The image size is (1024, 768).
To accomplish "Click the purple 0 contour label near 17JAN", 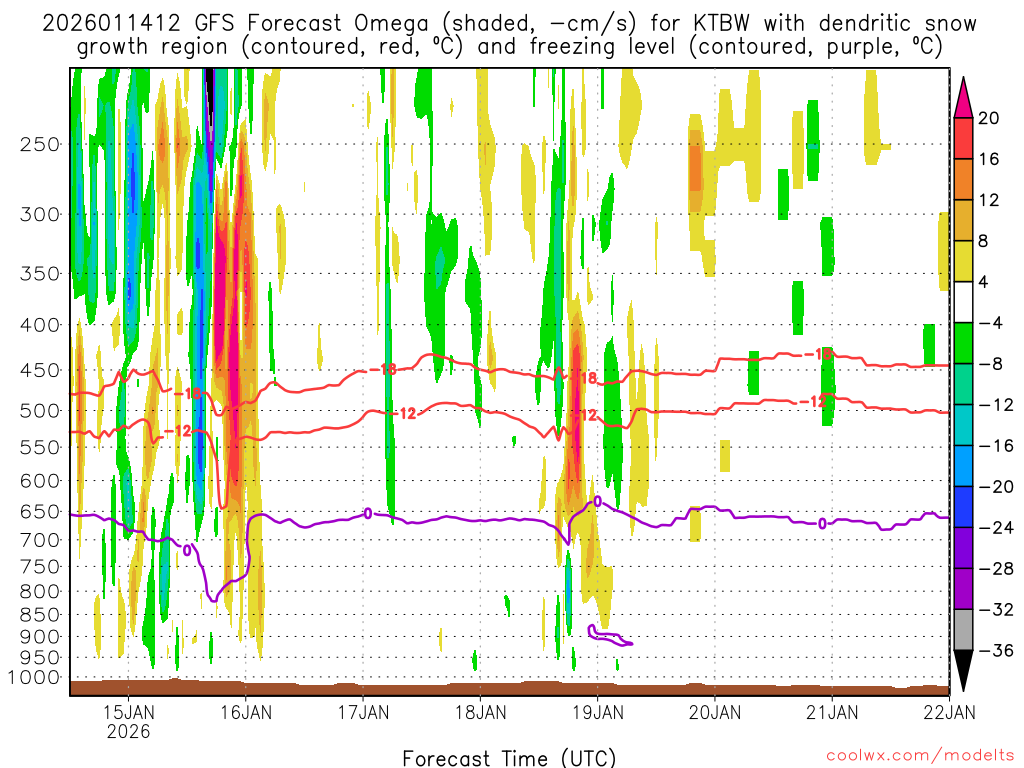I will [367, 514].
